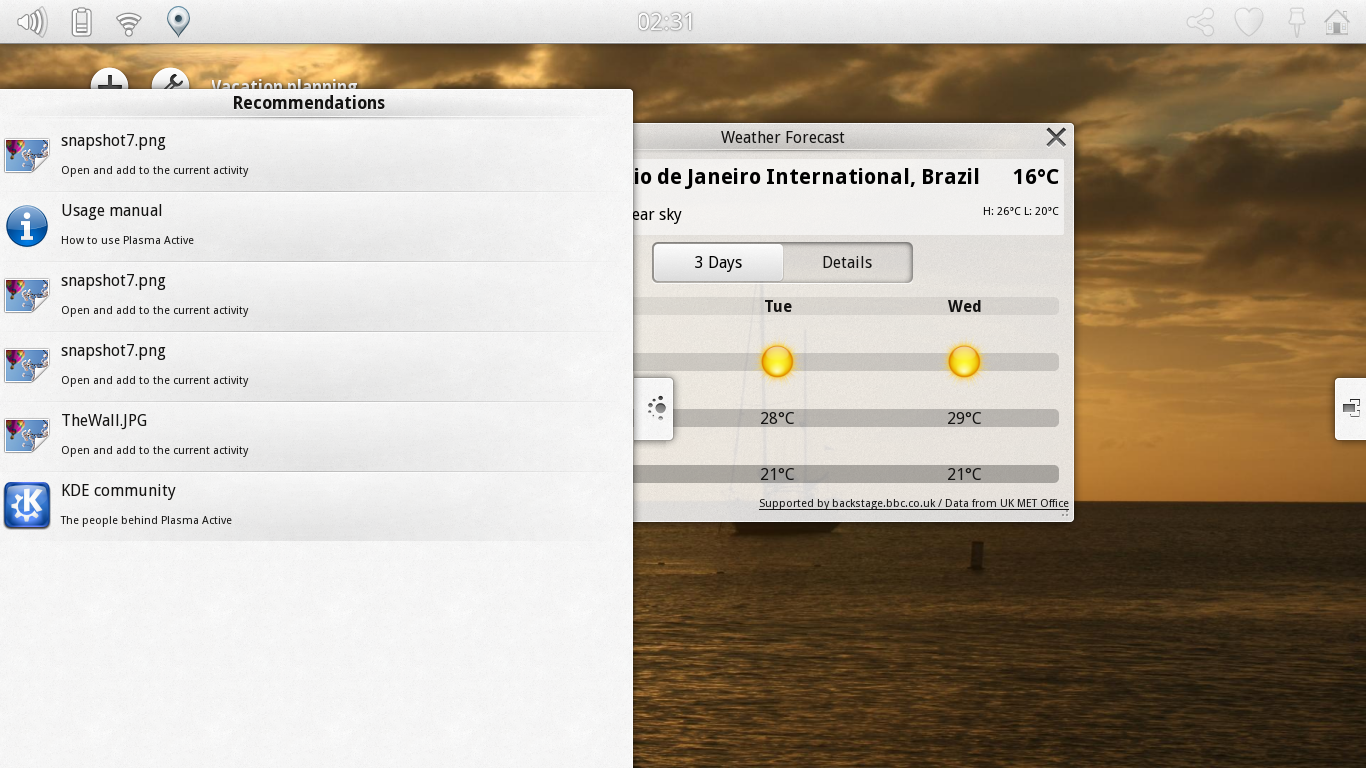Click the KDE gear logo icon
The width and height of the screenshot is (1366, 768).
click(27, 506)
